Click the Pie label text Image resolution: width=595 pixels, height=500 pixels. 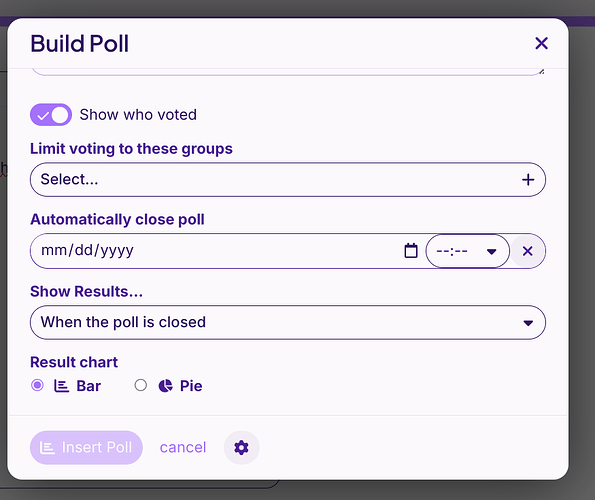click(x=191, y=386)
